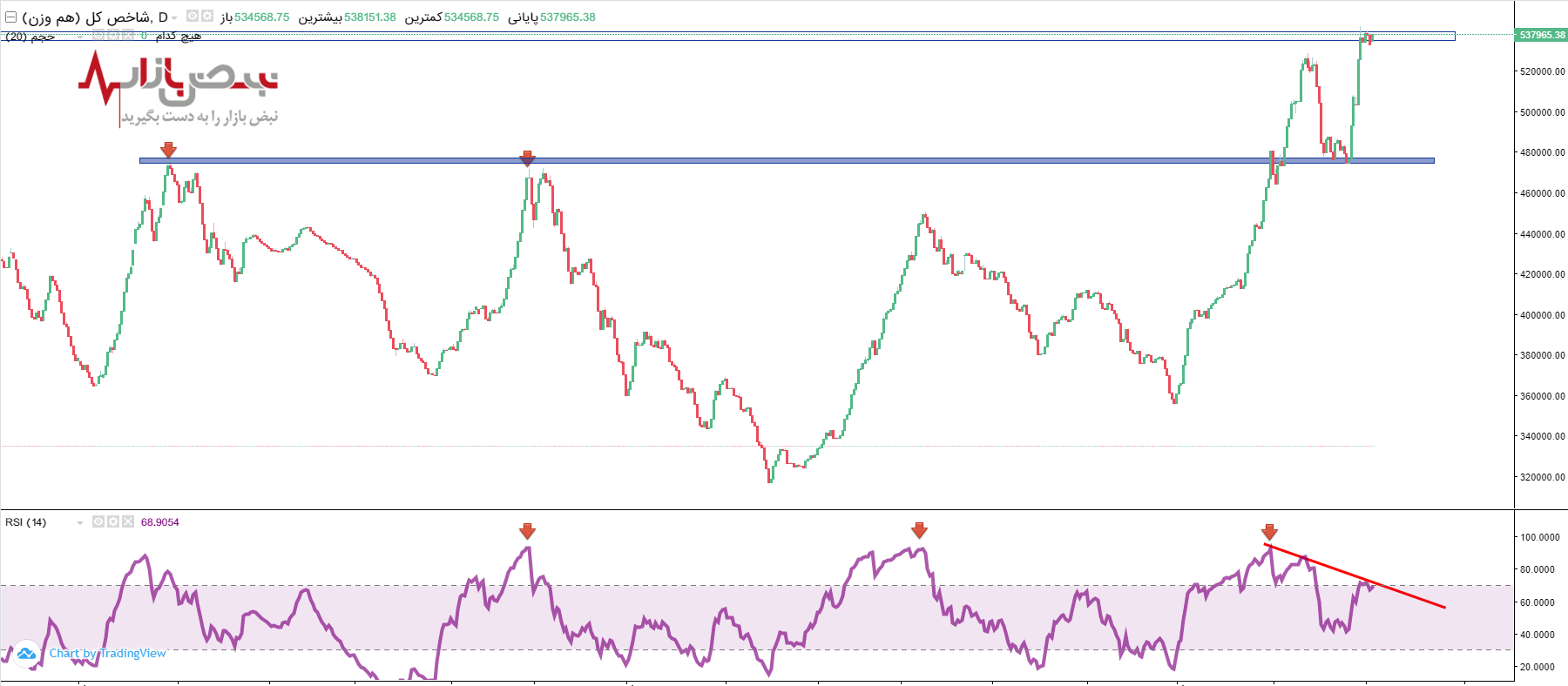This screenshot has height=686, width=1568.
Task: Click the 20.0000 RSI scale label
Action: click(1538, 667)
